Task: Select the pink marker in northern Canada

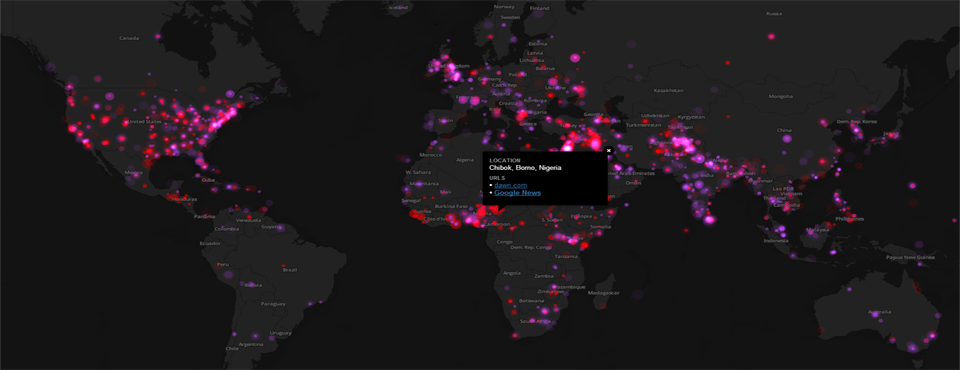Action: [x=158, y=37]
